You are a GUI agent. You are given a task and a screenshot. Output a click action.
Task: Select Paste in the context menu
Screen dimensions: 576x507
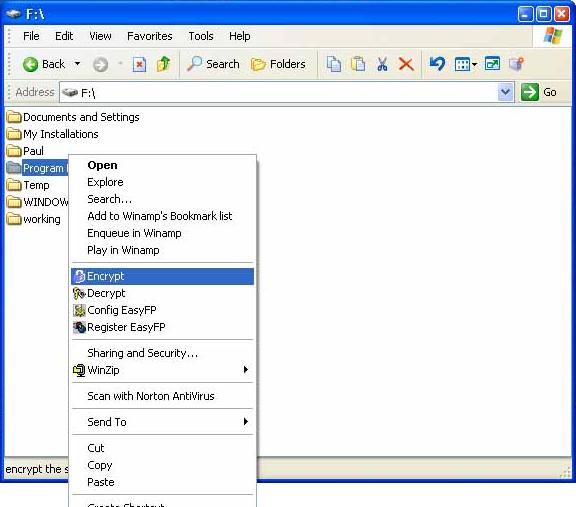coord(162,482)
